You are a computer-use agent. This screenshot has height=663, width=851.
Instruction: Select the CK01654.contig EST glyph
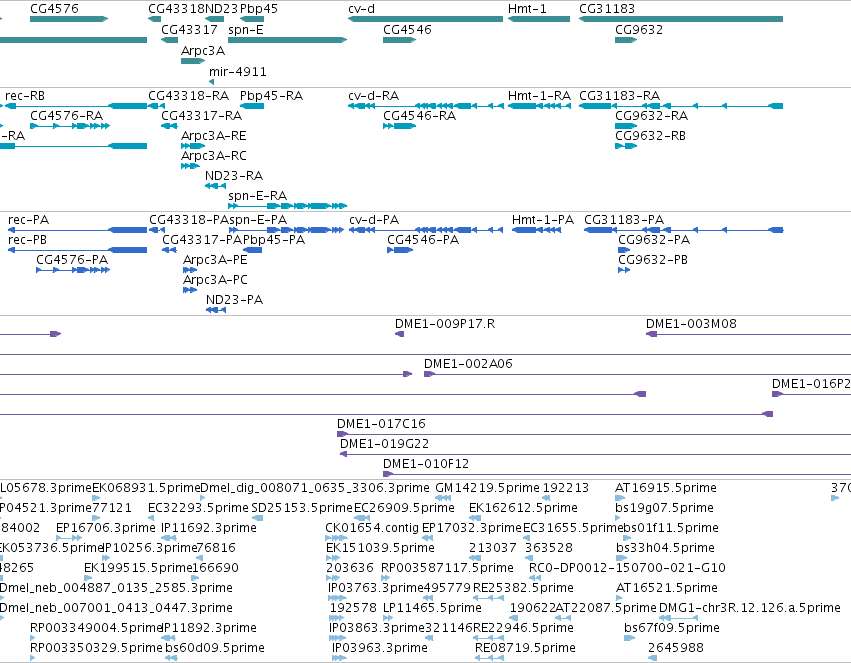pos(336,538)
